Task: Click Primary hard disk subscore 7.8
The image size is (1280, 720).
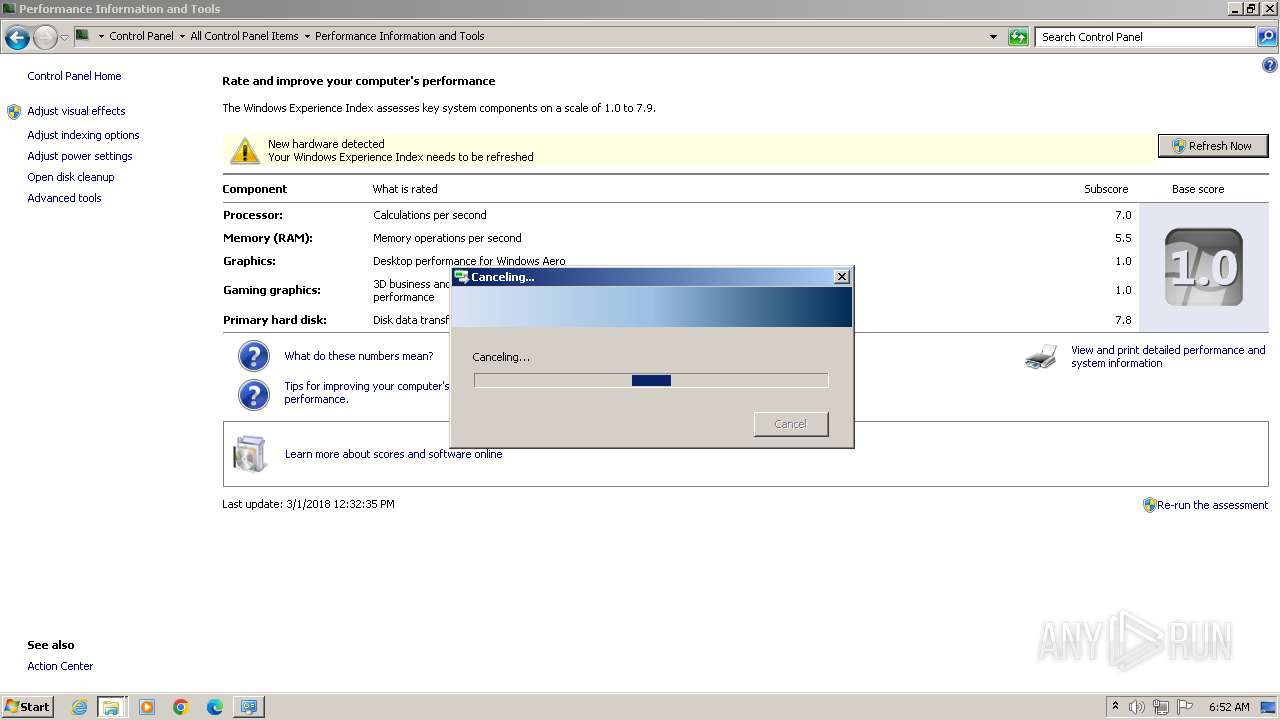Action: tap(1123, 320)
